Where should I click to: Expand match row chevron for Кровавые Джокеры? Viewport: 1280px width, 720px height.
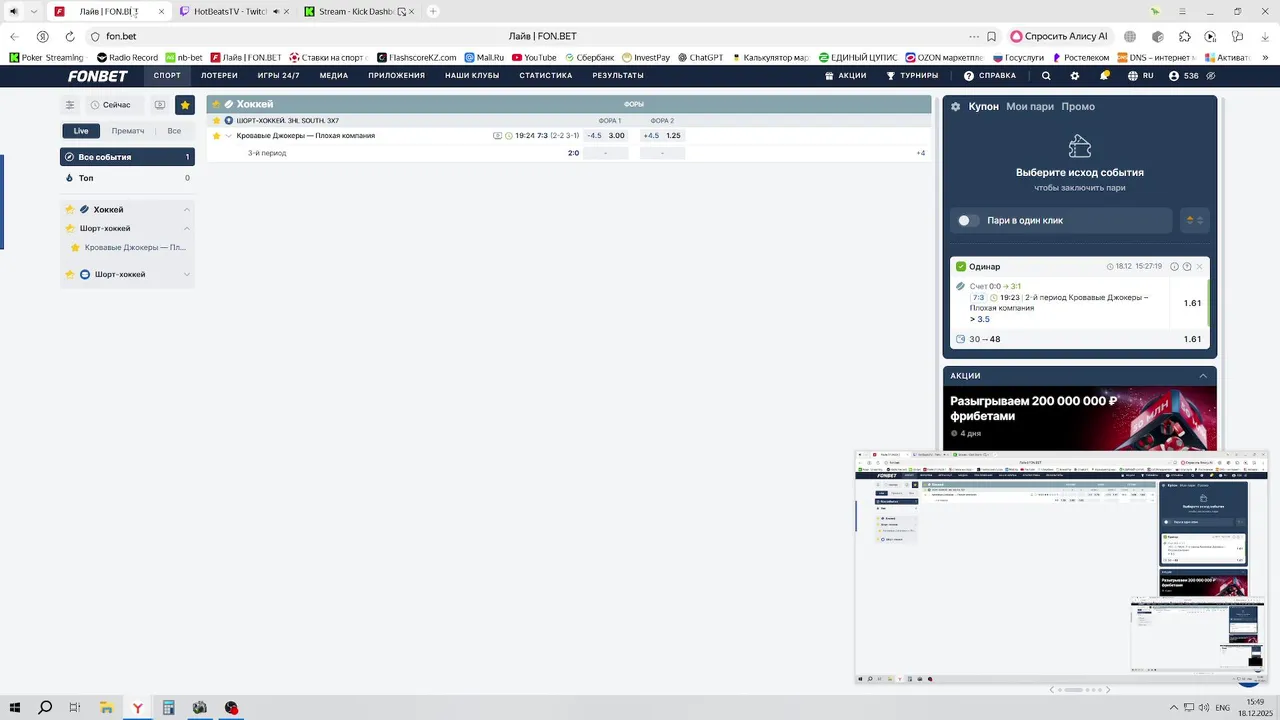[228, 136]
